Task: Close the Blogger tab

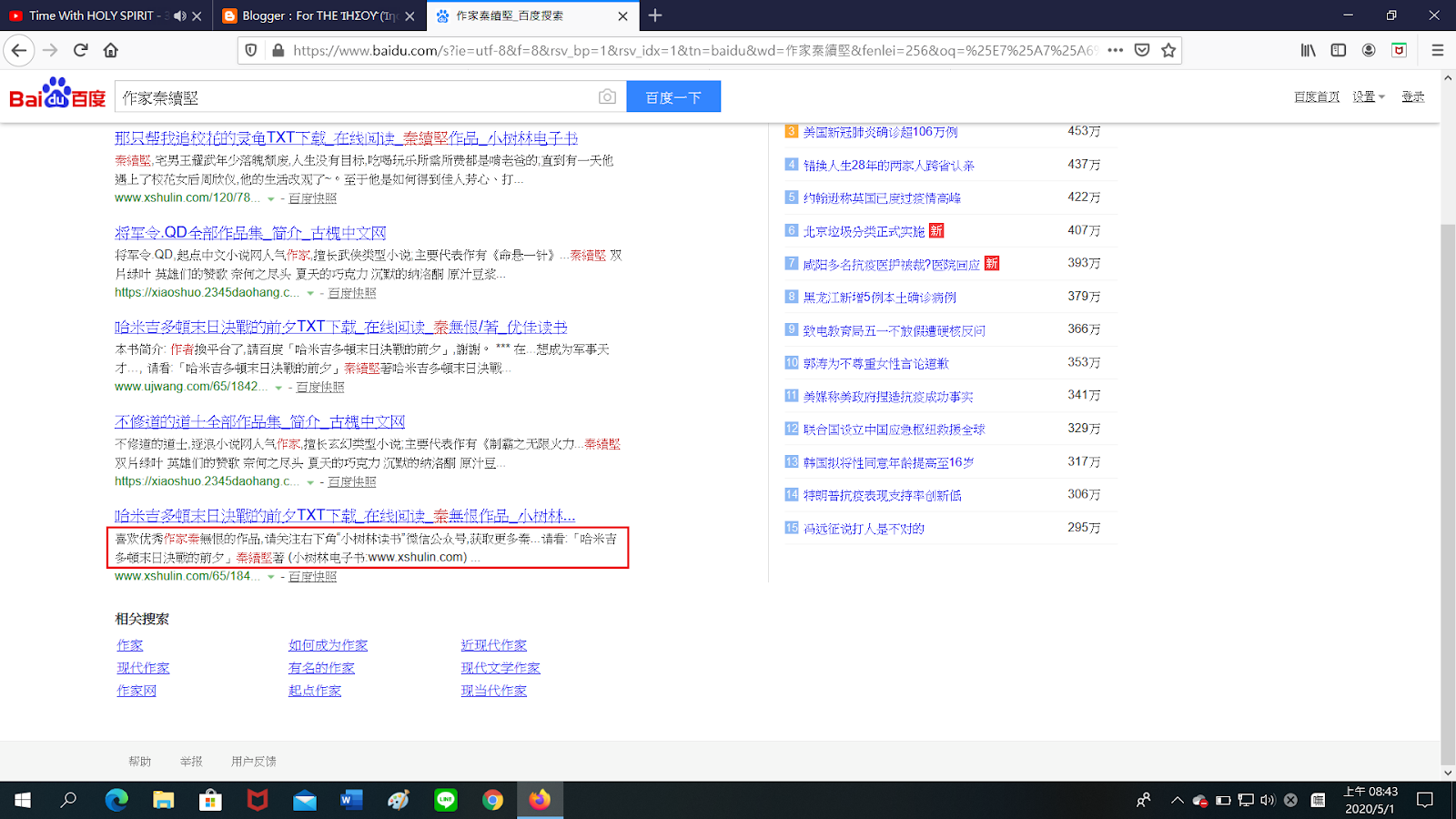Action: [x=409, y=15]
